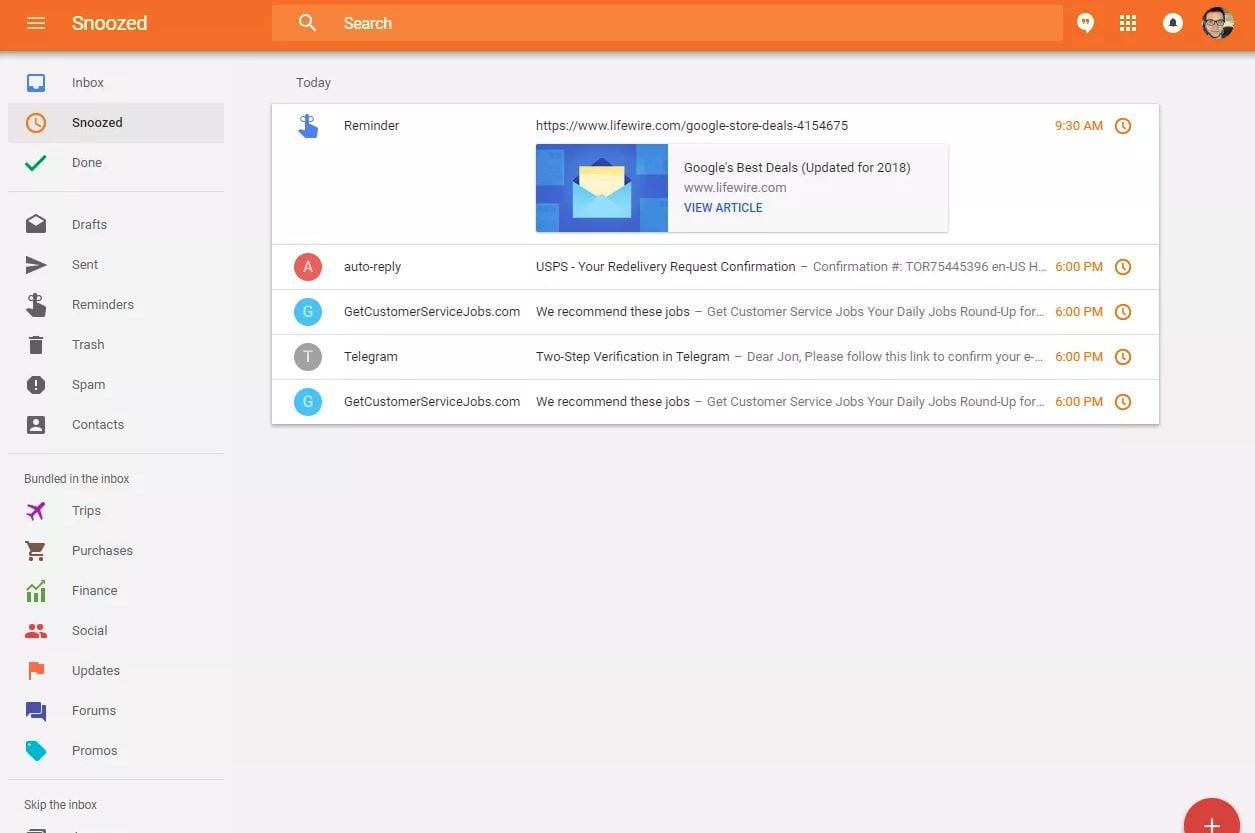
Task: Open the Google apps grid
Action: click(1128, 23)
